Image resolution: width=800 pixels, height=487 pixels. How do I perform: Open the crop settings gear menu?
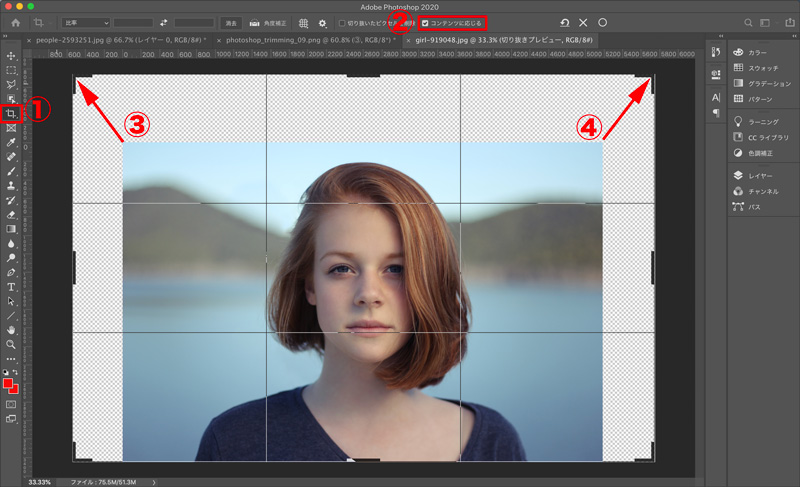click(322, 23)
